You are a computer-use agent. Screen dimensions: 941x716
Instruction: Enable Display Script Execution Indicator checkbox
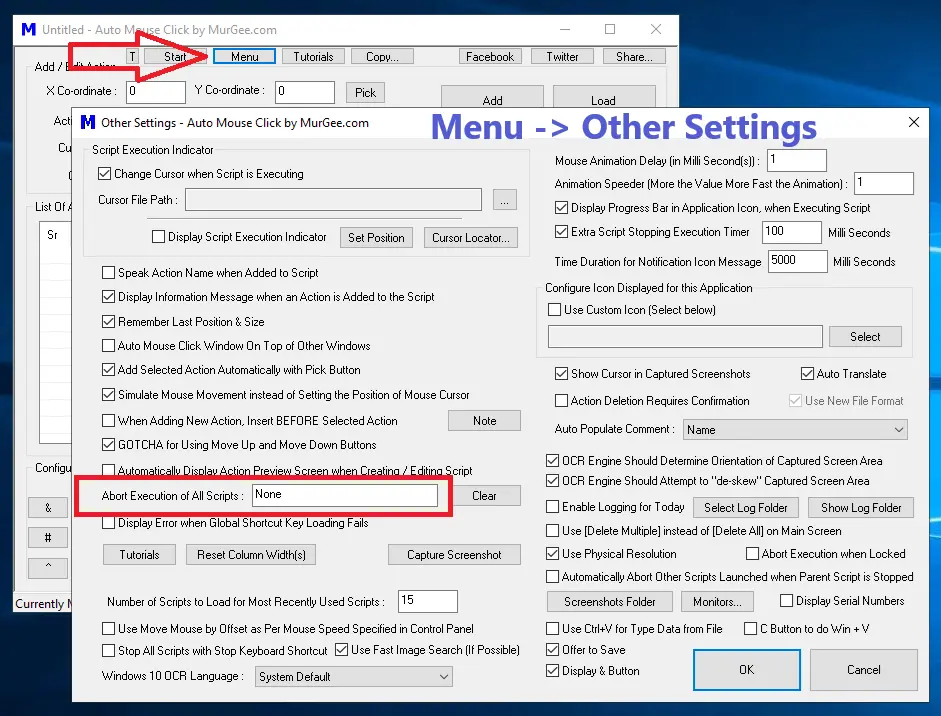[158, 237]
